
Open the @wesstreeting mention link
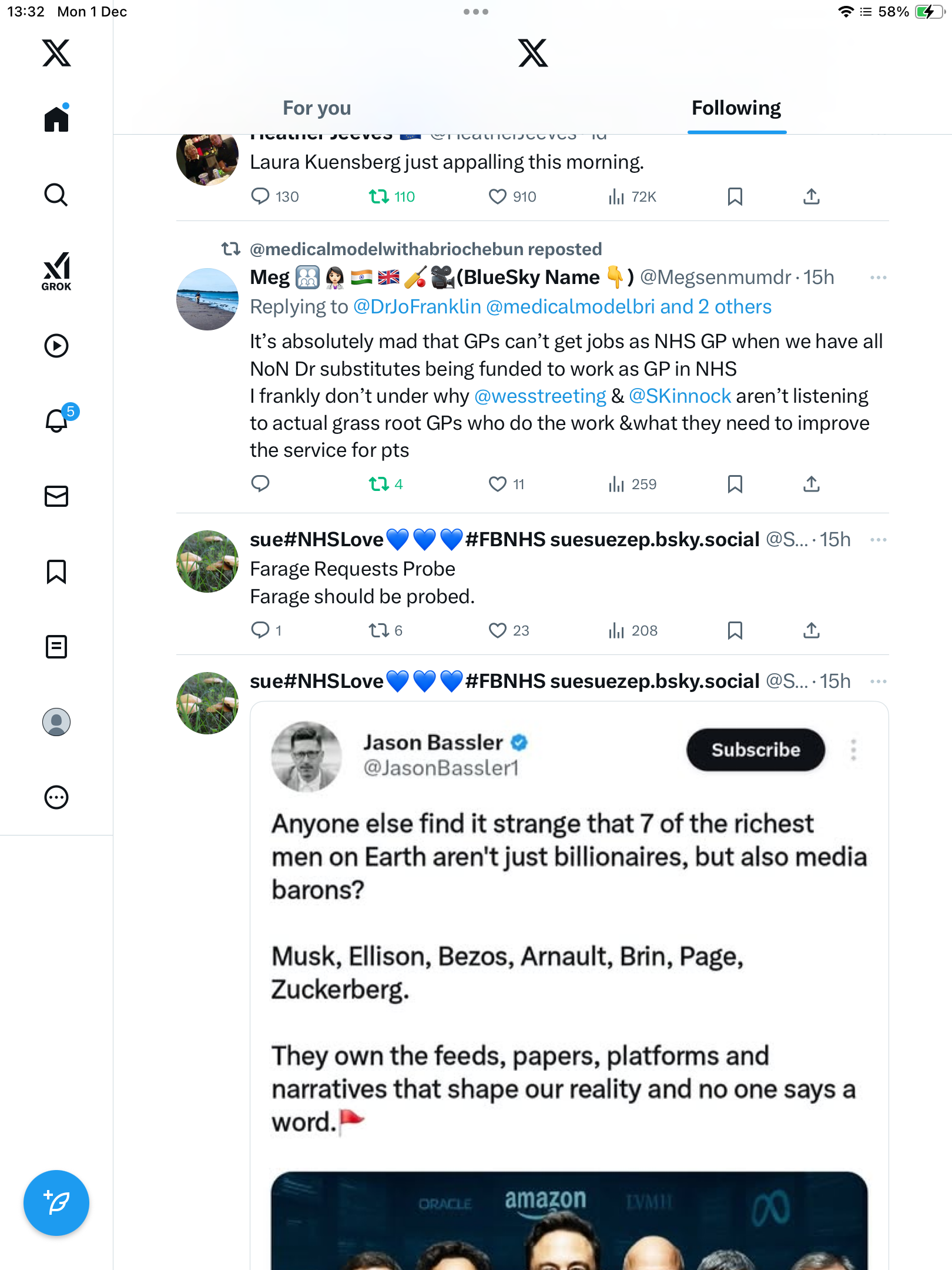pyautogui.click(x=540, y=396)
